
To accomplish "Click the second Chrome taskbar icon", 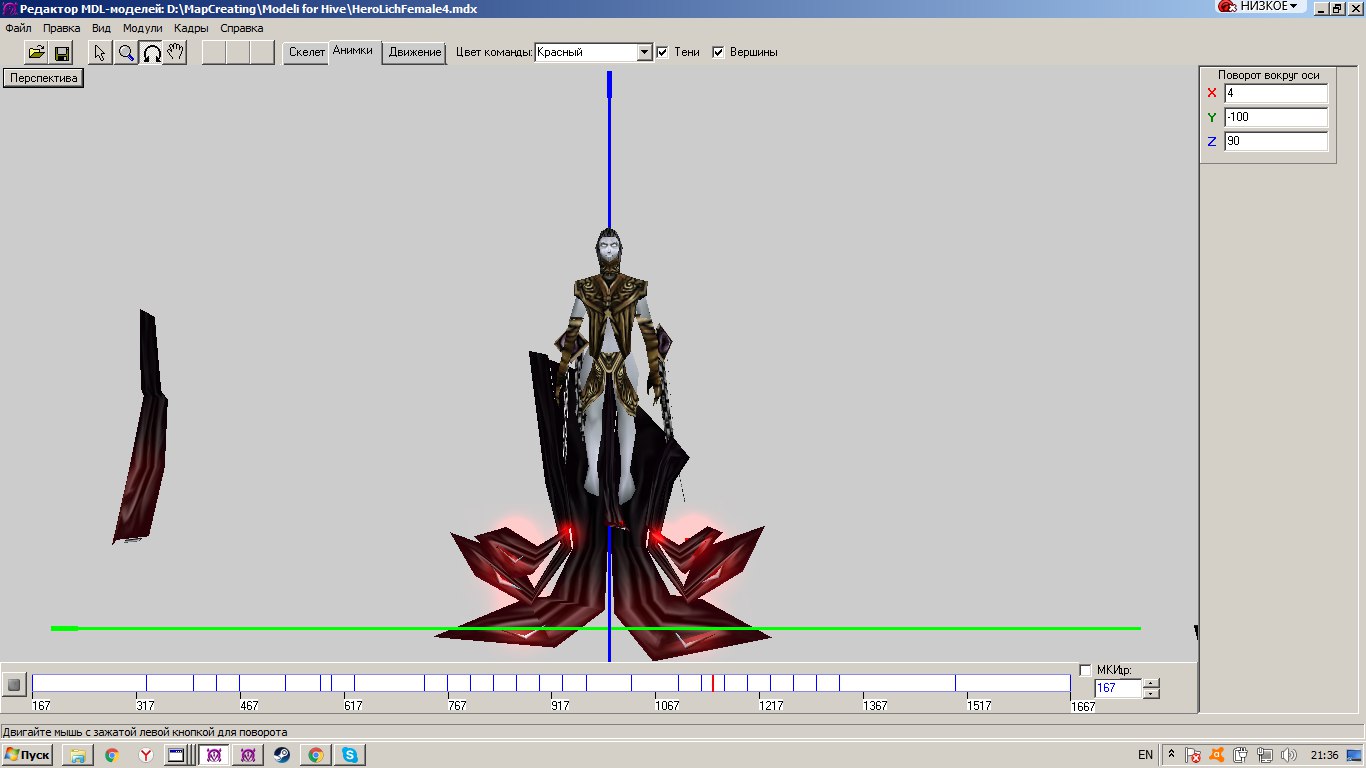I will 316,755.
